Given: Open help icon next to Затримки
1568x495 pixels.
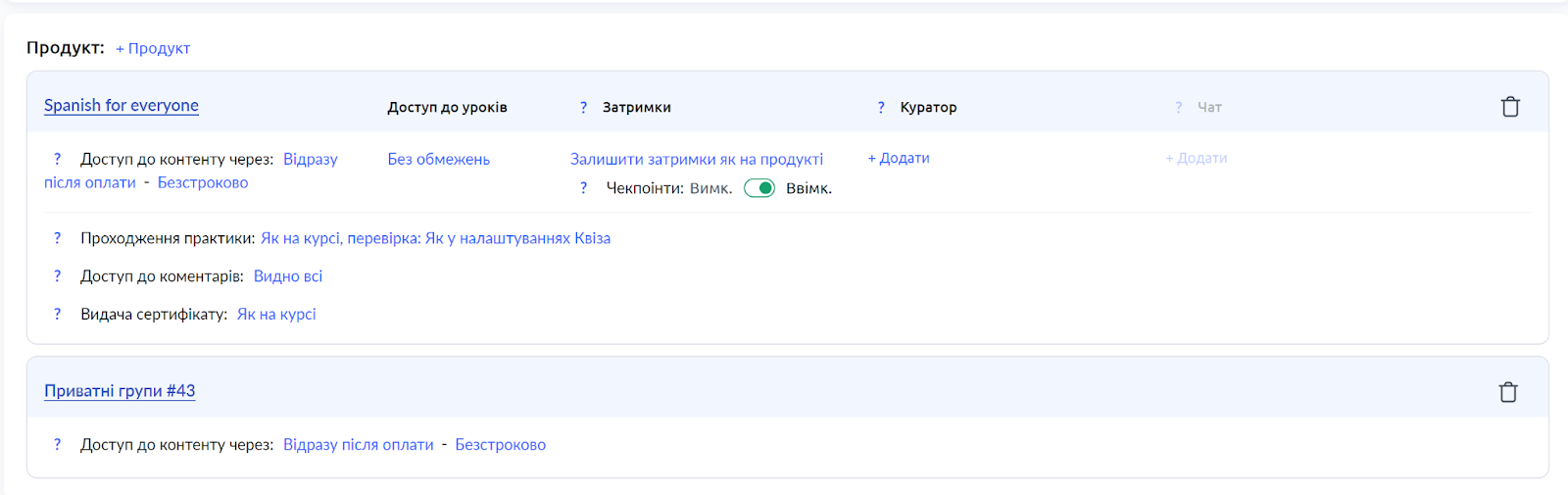Looking at the screenshot, I should (x=584, y=108).
